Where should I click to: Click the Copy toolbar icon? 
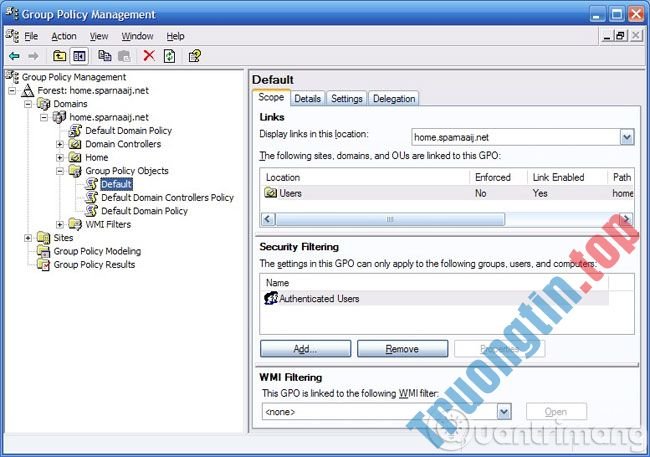105,56
